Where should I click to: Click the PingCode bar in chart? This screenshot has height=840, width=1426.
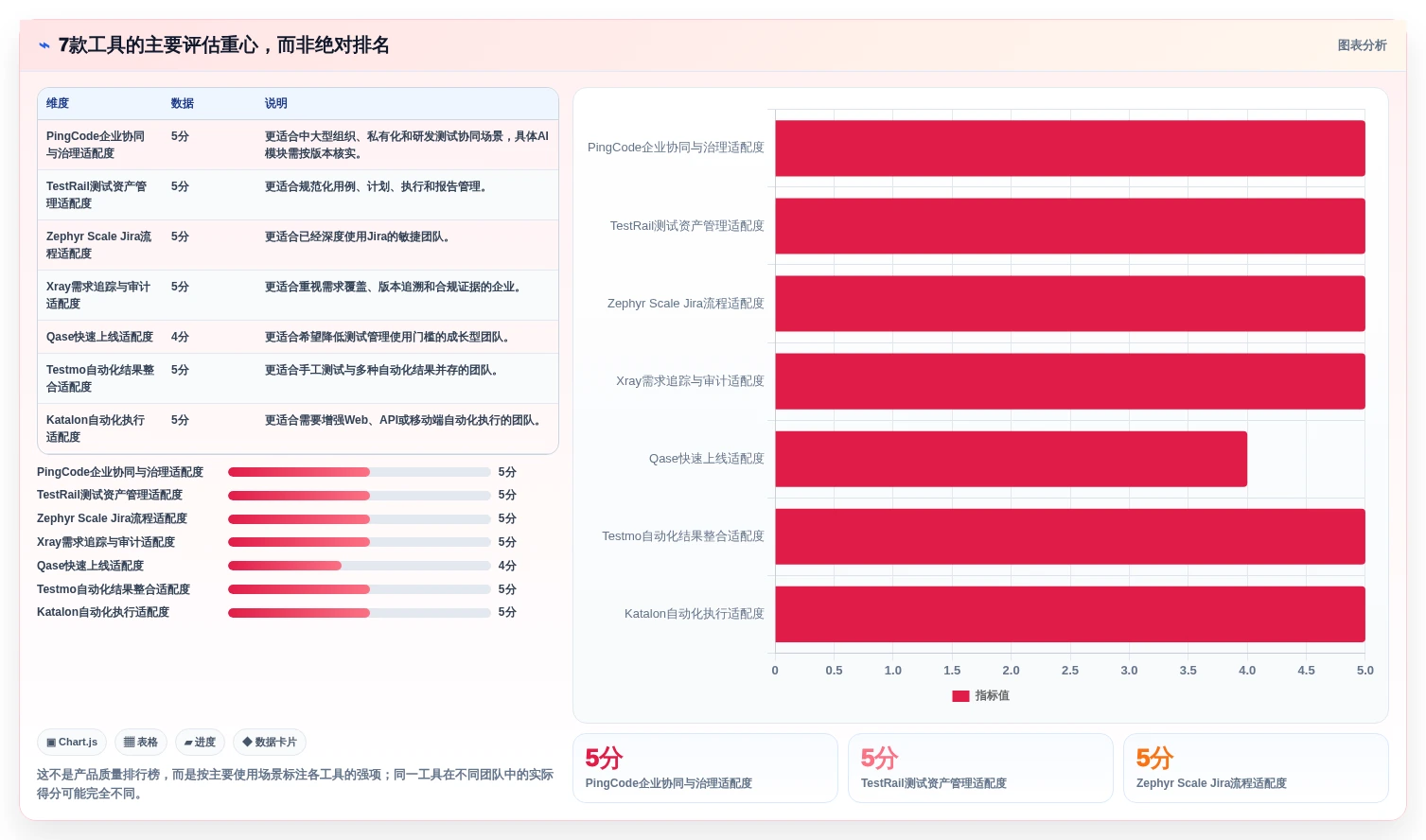click(x=1070, y=149)
